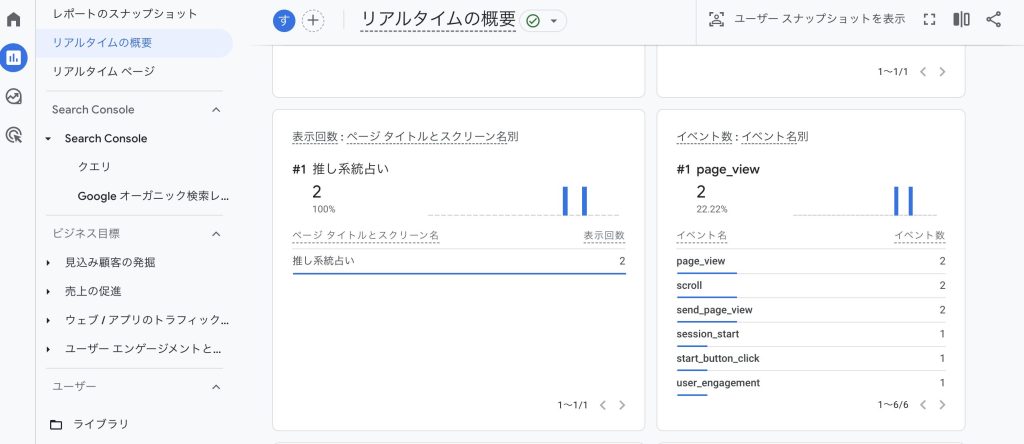Open the Reports icon in left rail
This screenshot has height=444, width=1024.
point(14,58)
